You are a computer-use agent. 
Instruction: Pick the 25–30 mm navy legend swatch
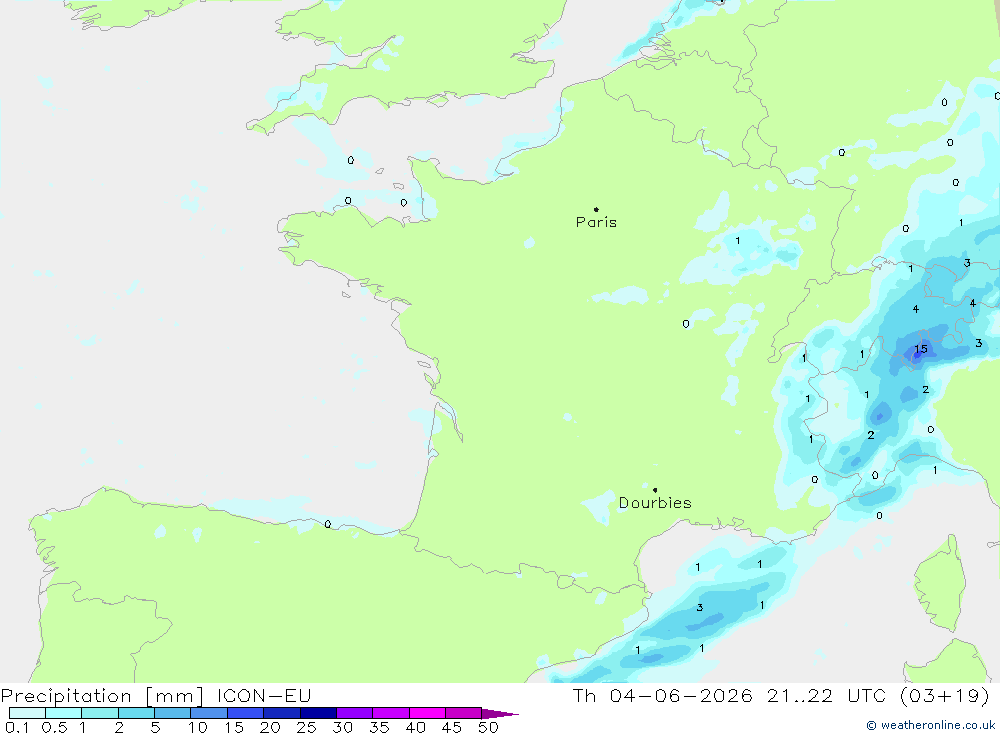coord(318,713)
